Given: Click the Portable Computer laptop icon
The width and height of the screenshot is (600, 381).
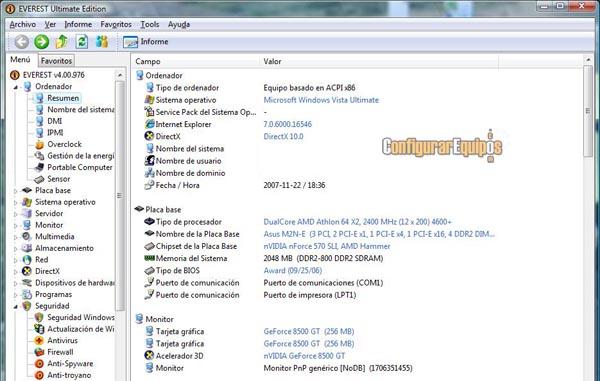Looking at the screenshot, I should (39, 167).
